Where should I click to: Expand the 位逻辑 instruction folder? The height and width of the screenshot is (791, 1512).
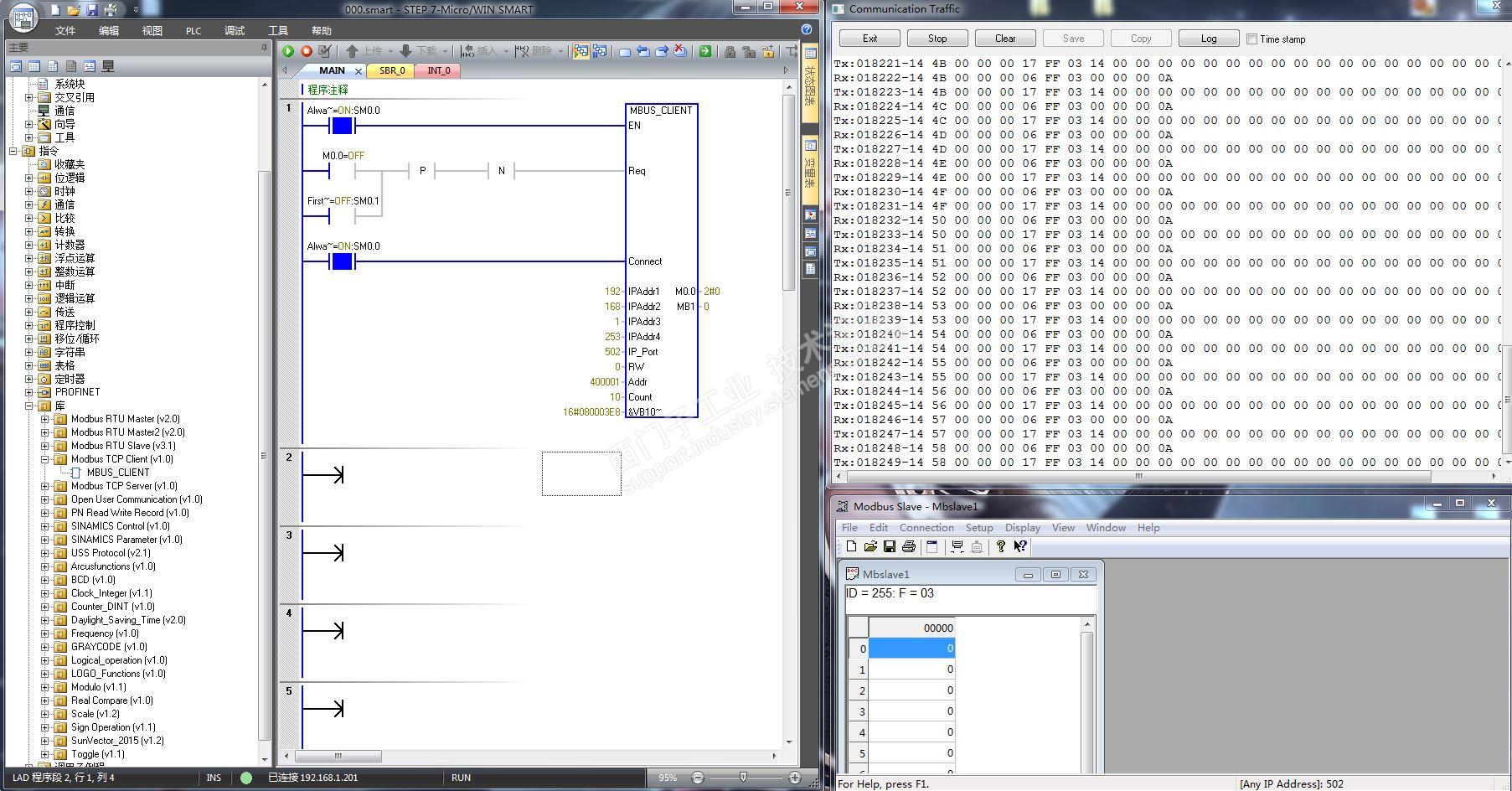tap(29, 178)
